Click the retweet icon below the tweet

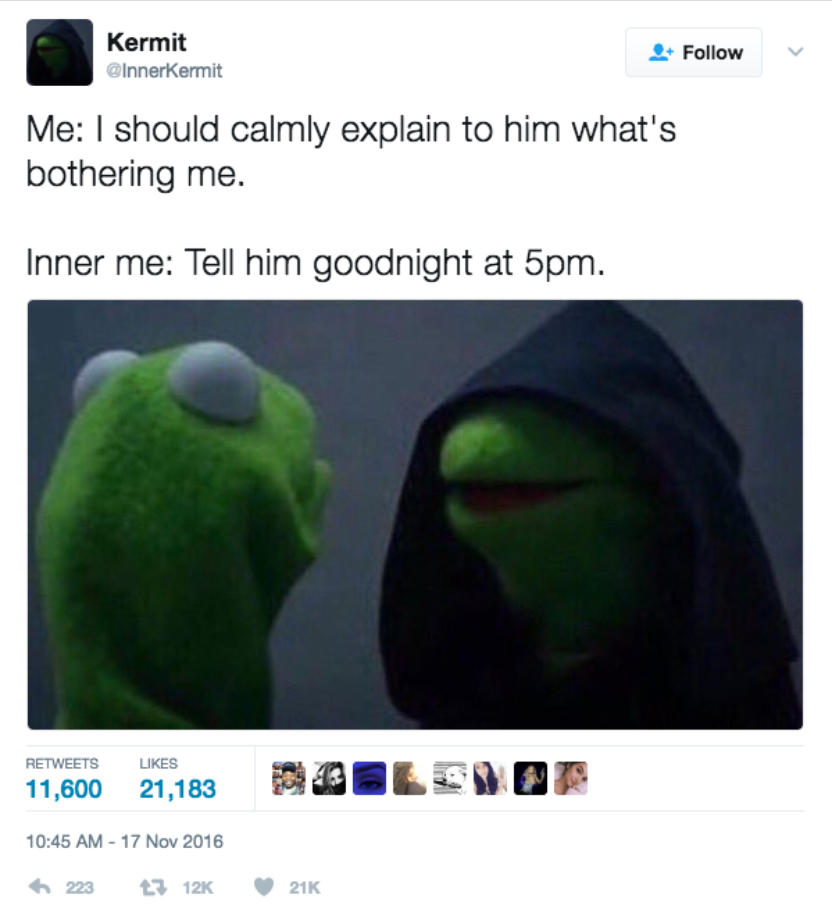coord(153,887)
